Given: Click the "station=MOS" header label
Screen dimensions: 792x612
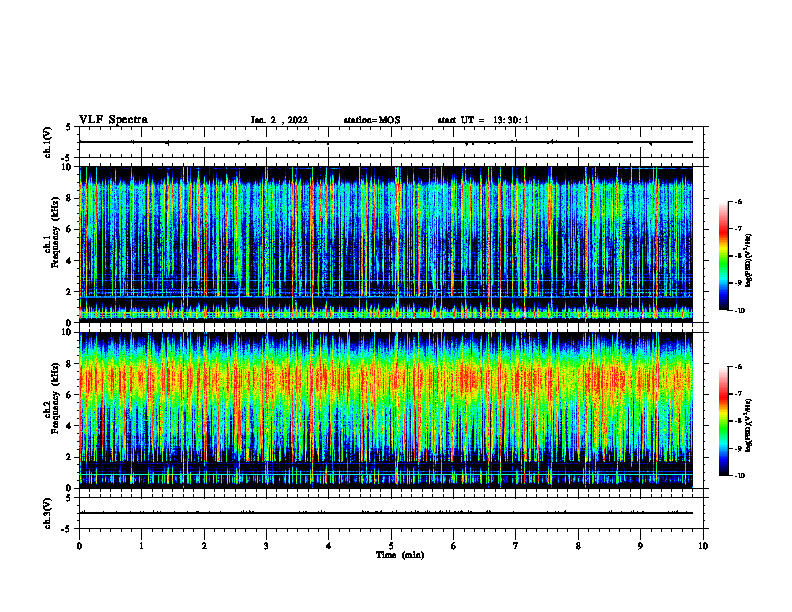Looking at the screenshot, I should (372, 120).
